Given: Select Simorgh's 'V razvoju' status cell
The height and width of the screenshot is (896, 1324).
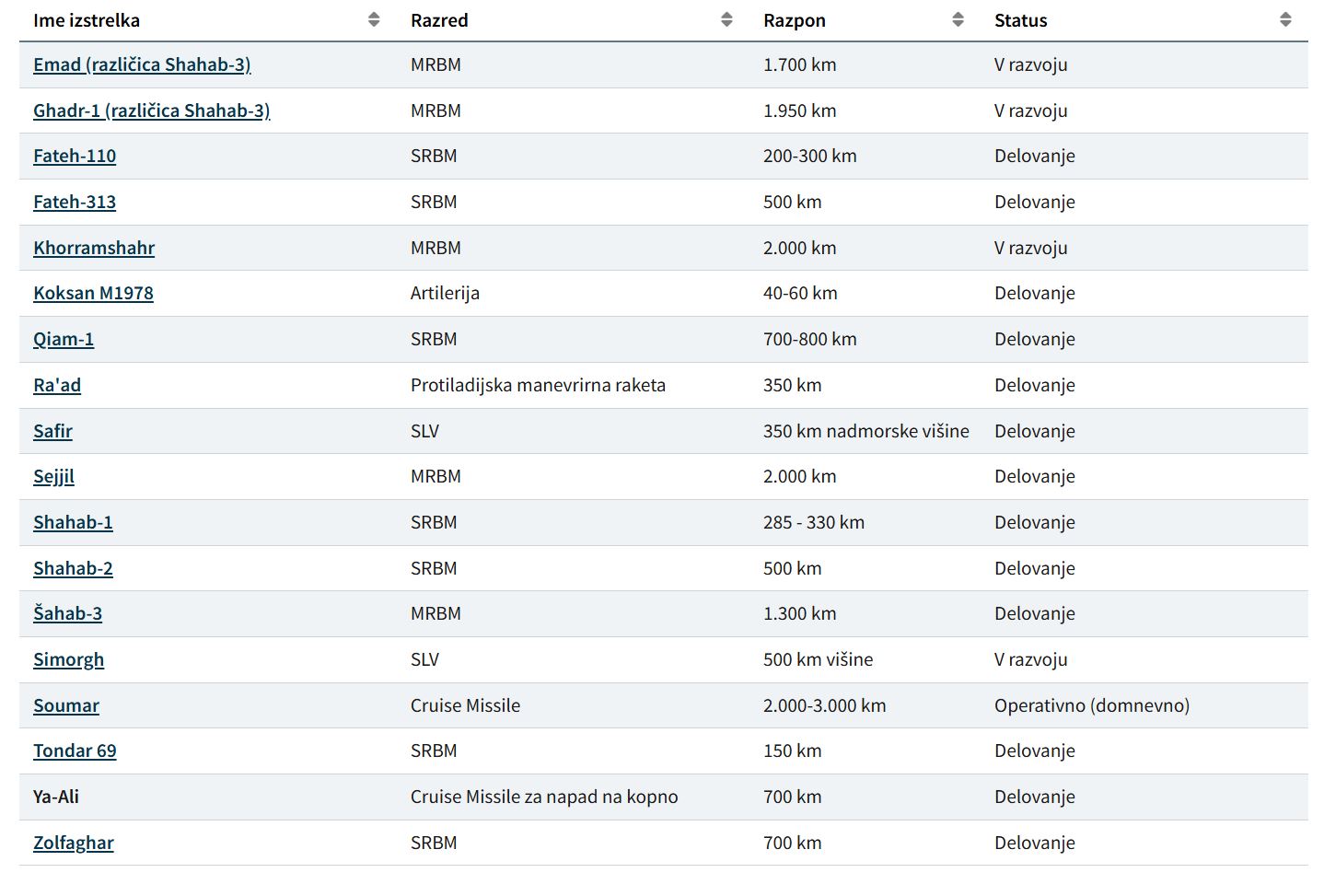Looking at the screenshot, I should click(x=1144, y=659).
